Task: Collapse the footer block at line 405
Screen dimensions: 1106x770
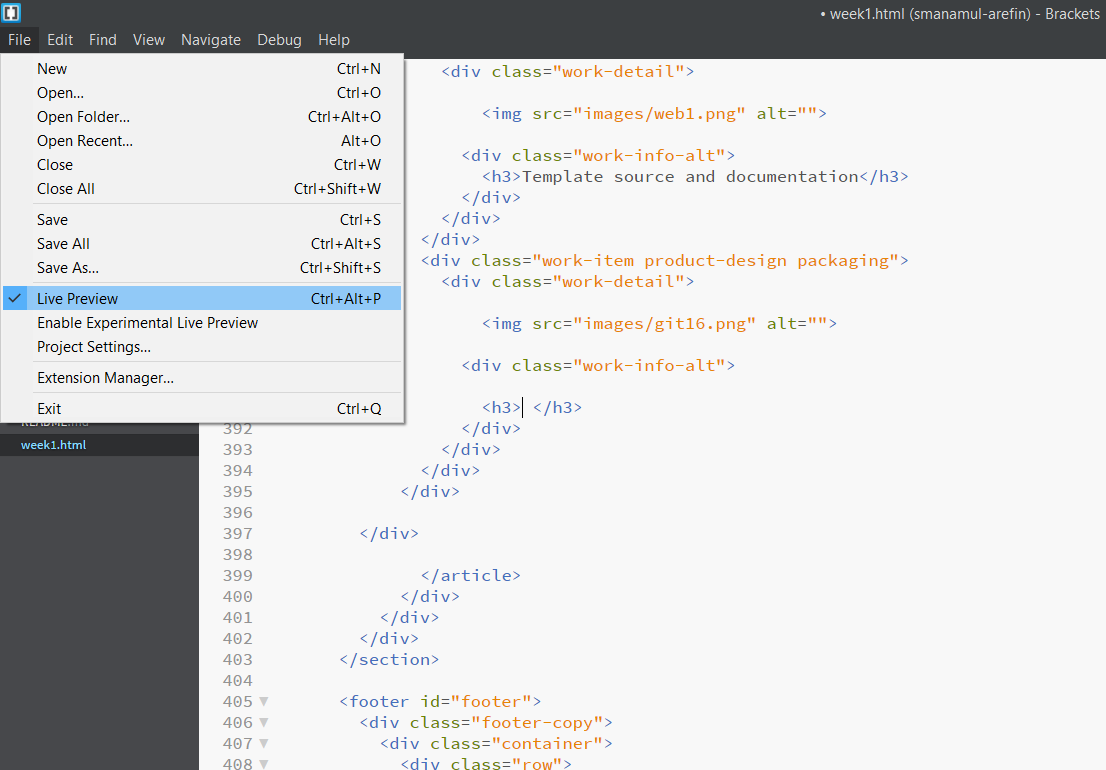Action: [264, 702]
